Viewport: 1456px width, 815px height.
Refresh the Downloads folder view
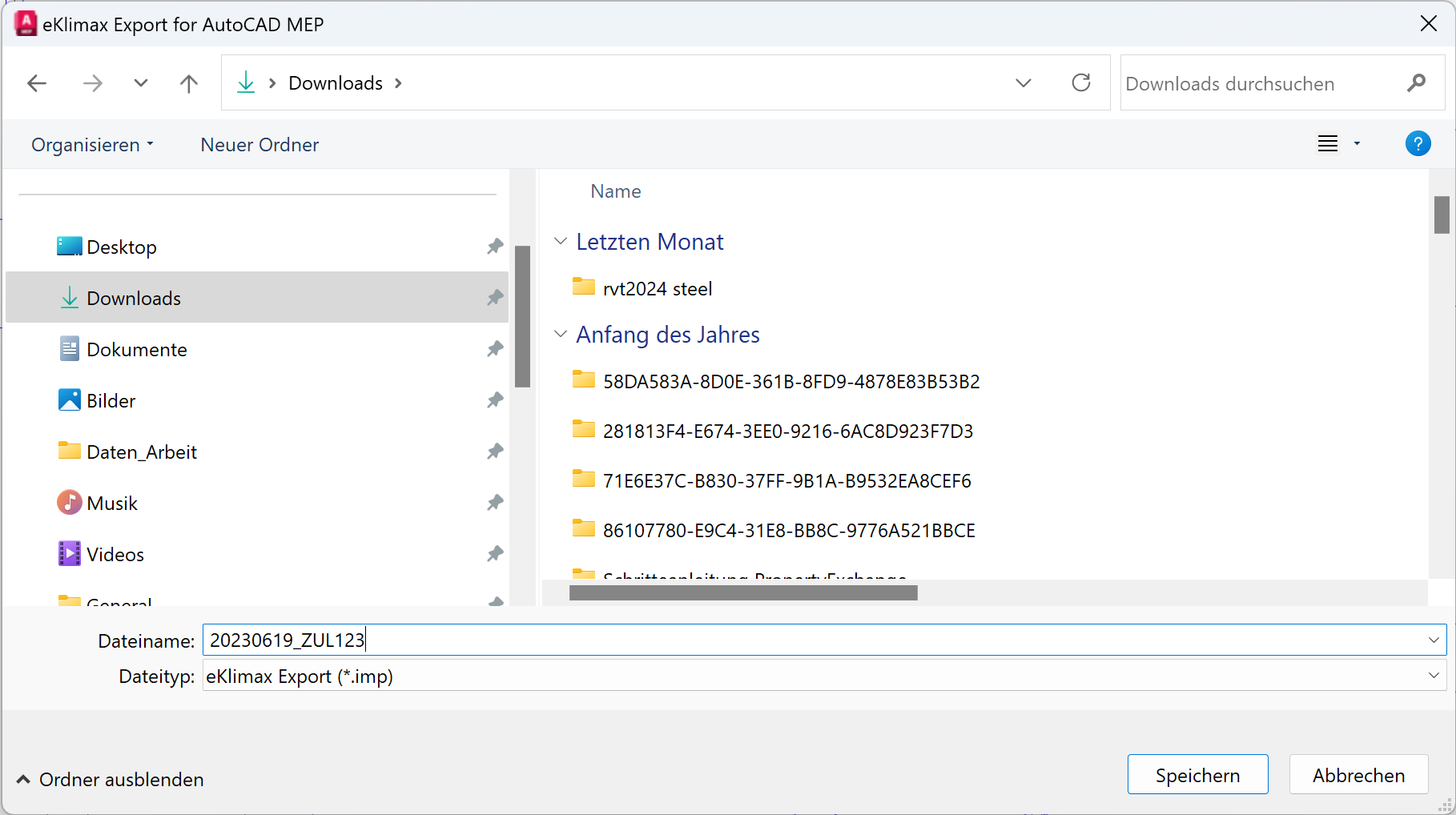pos(1081,82)
